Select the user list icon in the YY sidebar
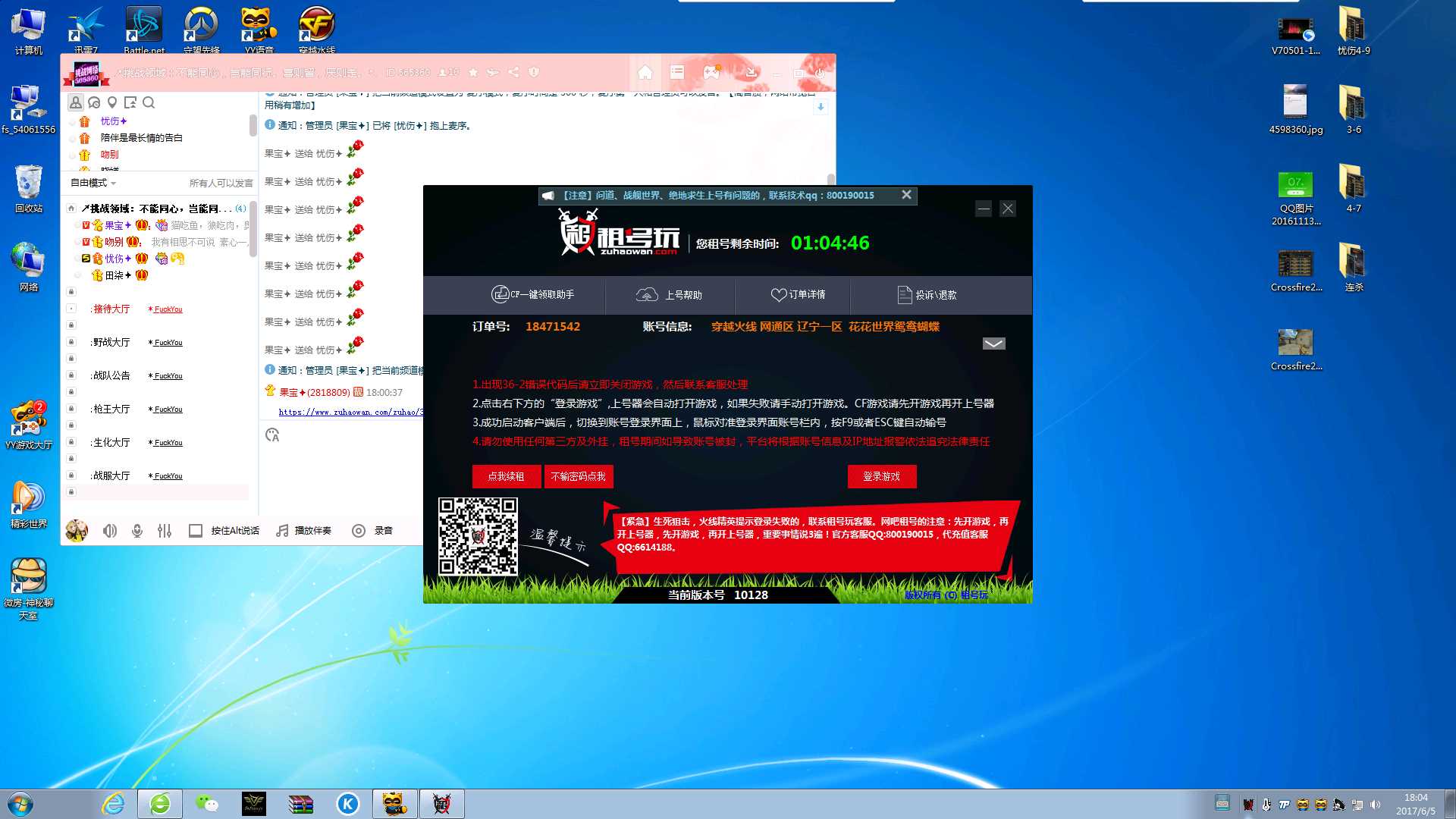Screen dimensions: 1456x819 pyautogui.click(x=76, y=102)
